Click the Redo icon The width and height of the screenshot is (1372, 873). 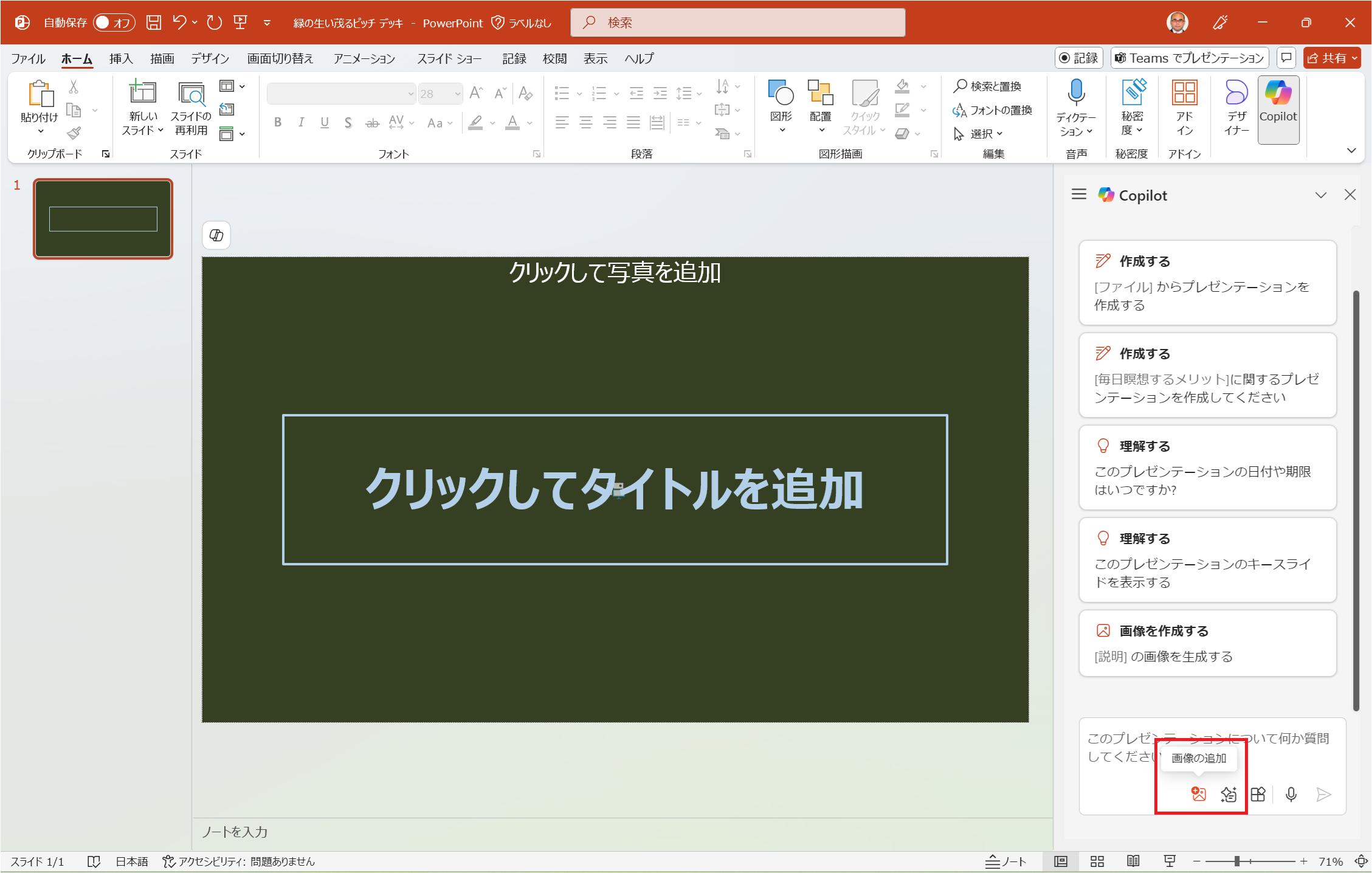click(x=214, y=22)
